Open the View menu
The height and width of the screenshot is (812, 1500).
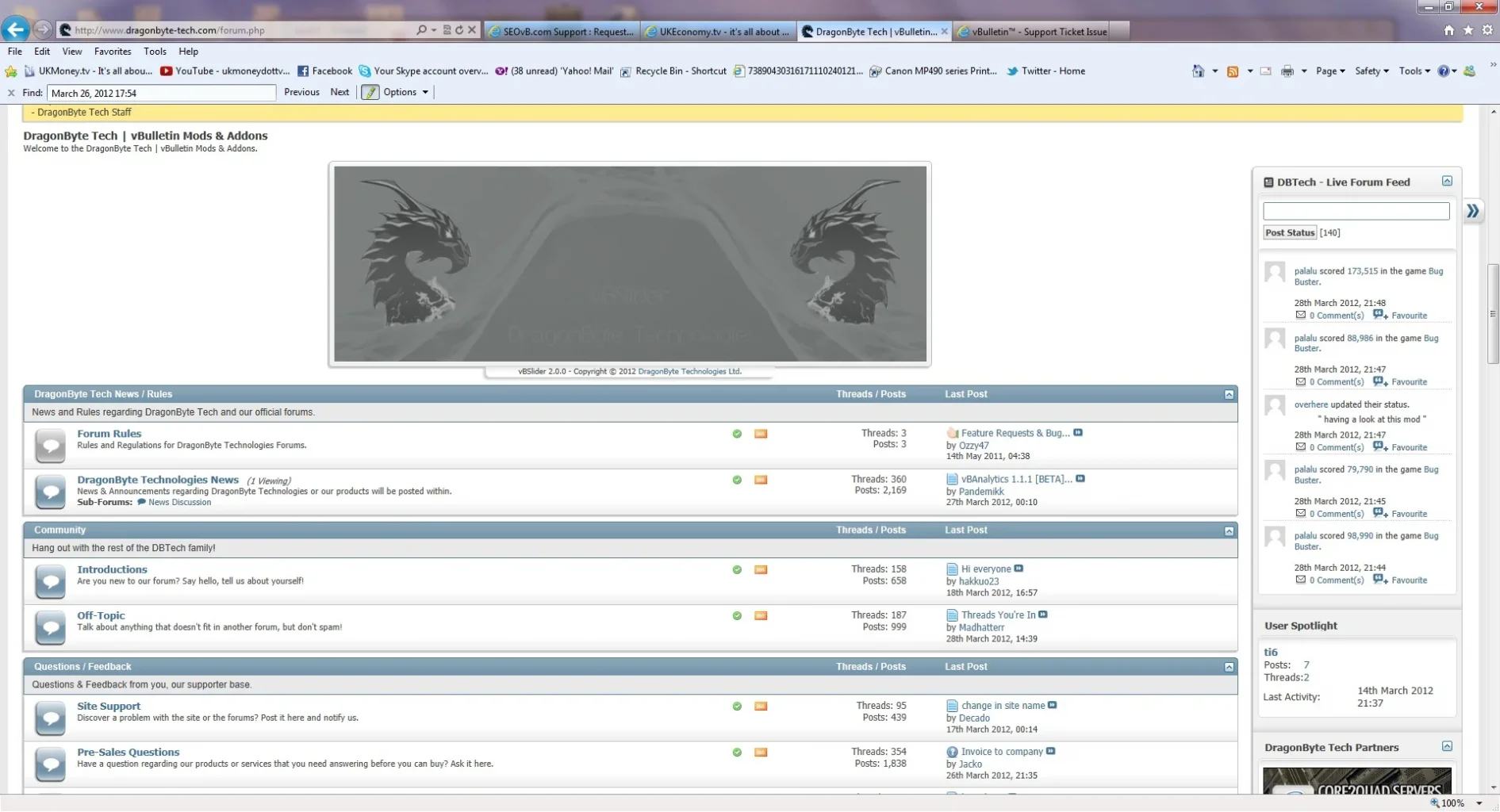tap(72, 52)
